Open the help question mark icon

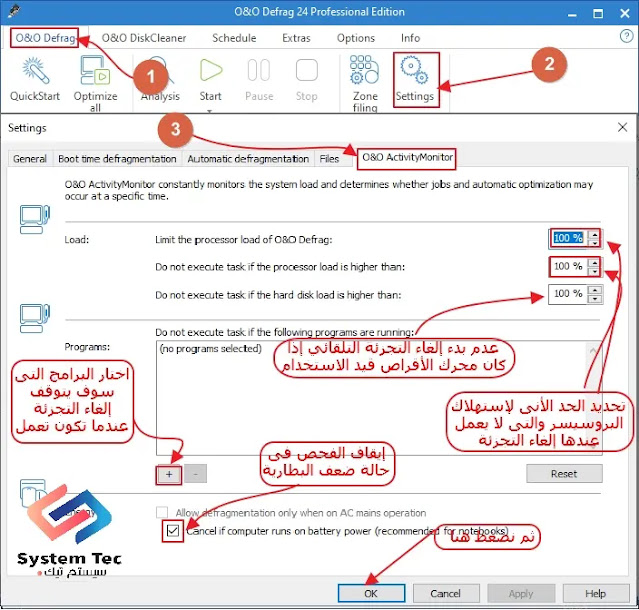(x=626, y=36)
